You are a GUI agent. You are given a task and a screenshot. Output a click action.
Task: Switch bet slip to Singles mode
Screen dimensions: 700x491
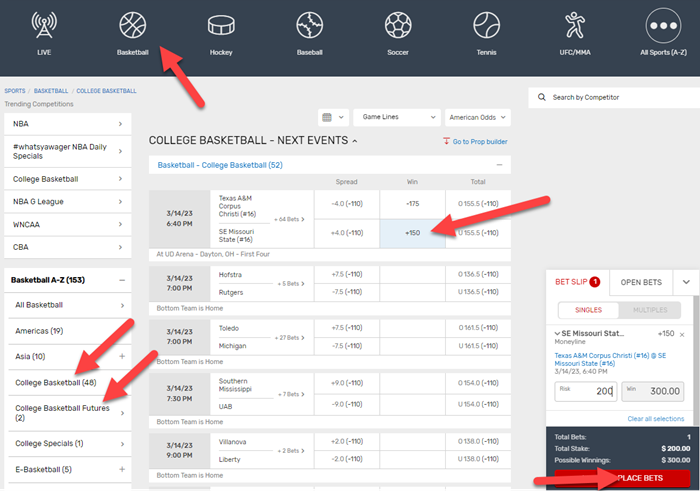tap(588, 311)
